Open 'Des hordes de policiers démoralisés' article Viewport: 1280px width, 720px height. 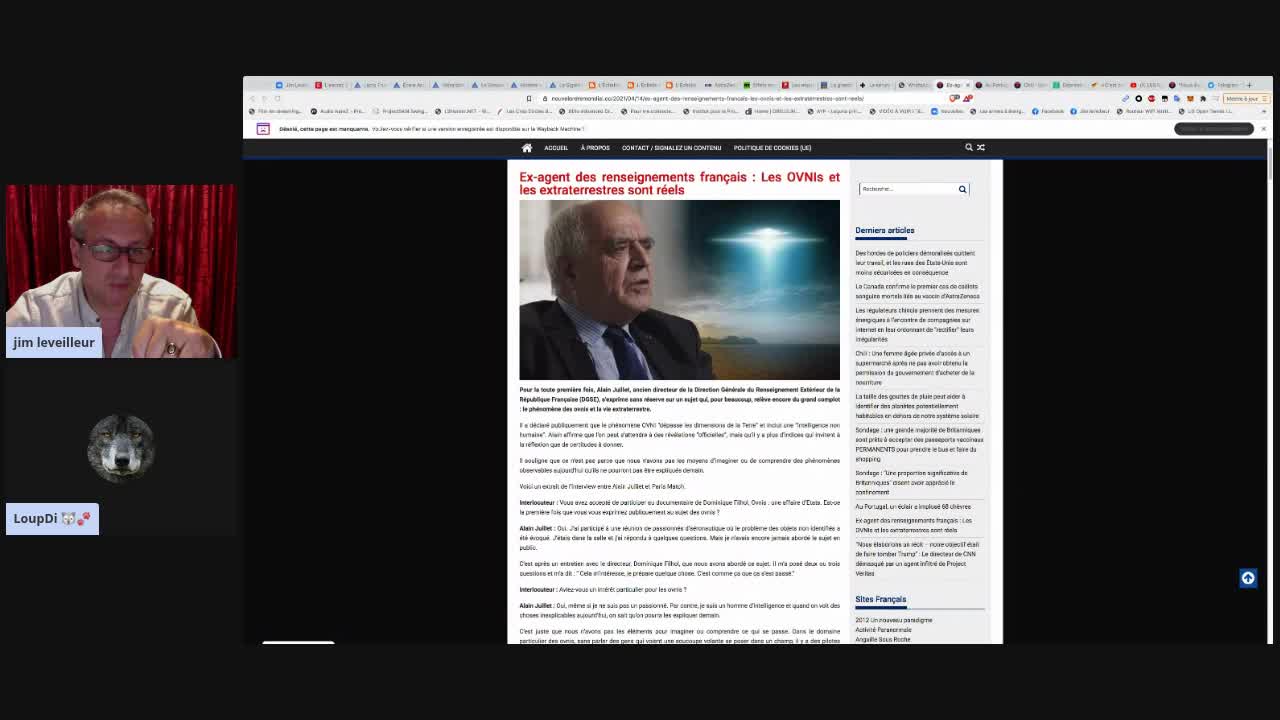pos(915,263)
